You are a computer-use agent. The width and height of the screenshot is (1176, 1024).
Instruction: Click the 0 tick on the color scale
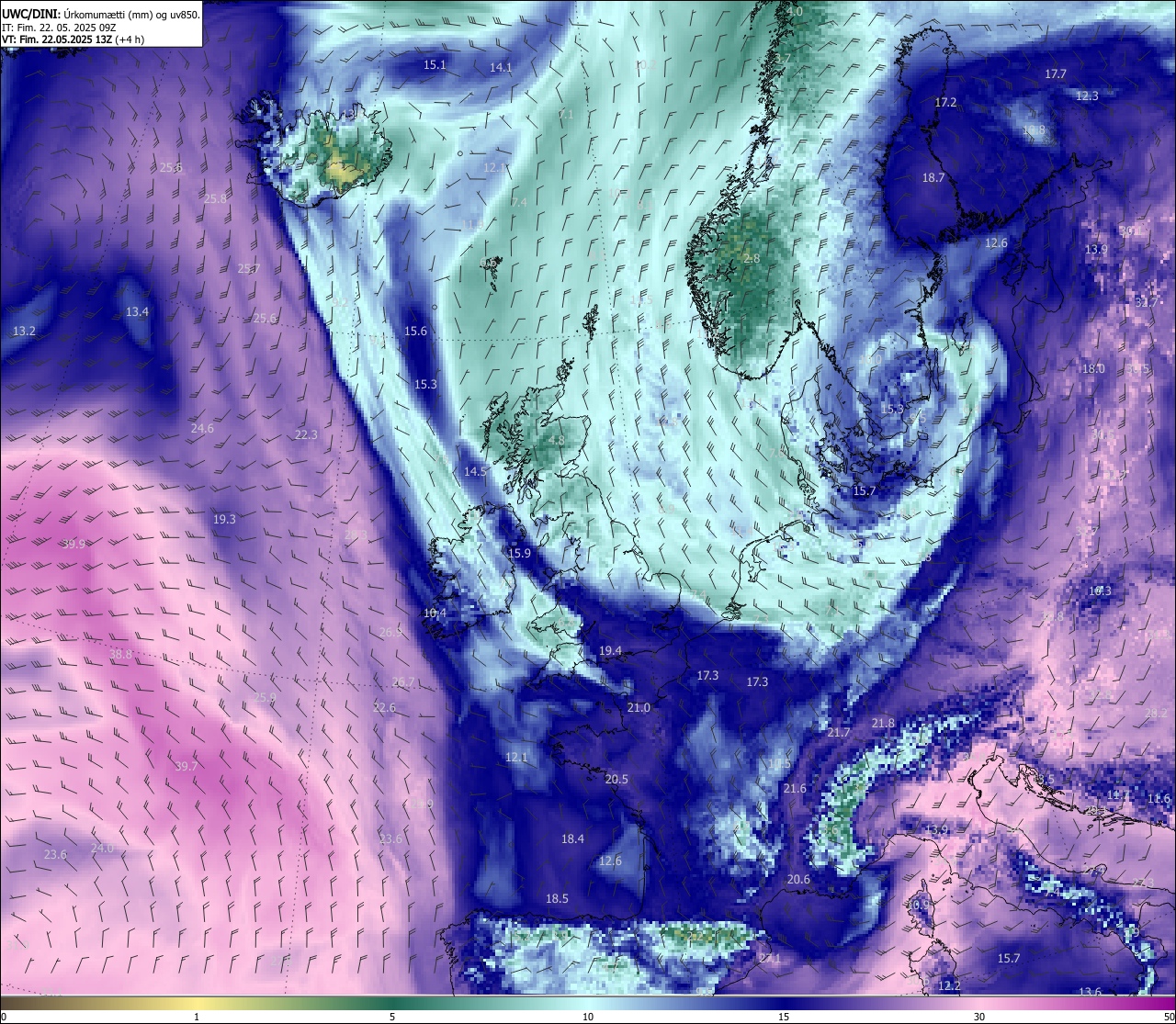(x=3, y=1017)
